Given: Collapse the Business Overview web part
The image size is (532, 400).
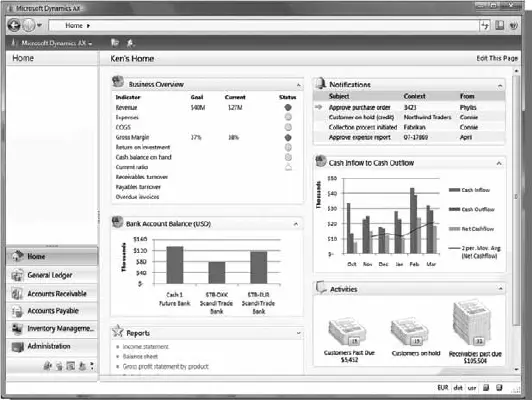Looking at the screenshot, I should click(x=298, y=85).
